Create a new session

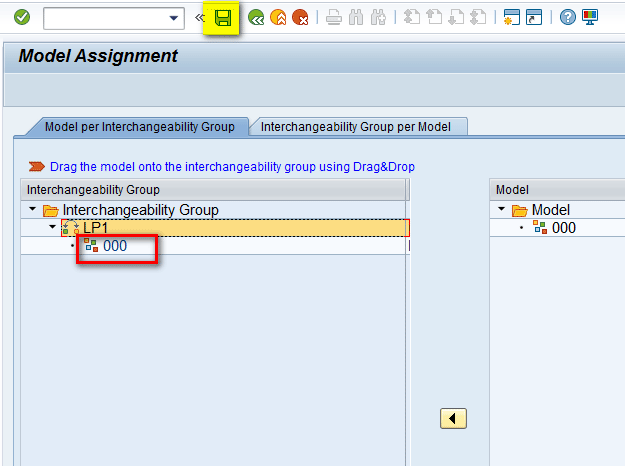coord(512,18)
